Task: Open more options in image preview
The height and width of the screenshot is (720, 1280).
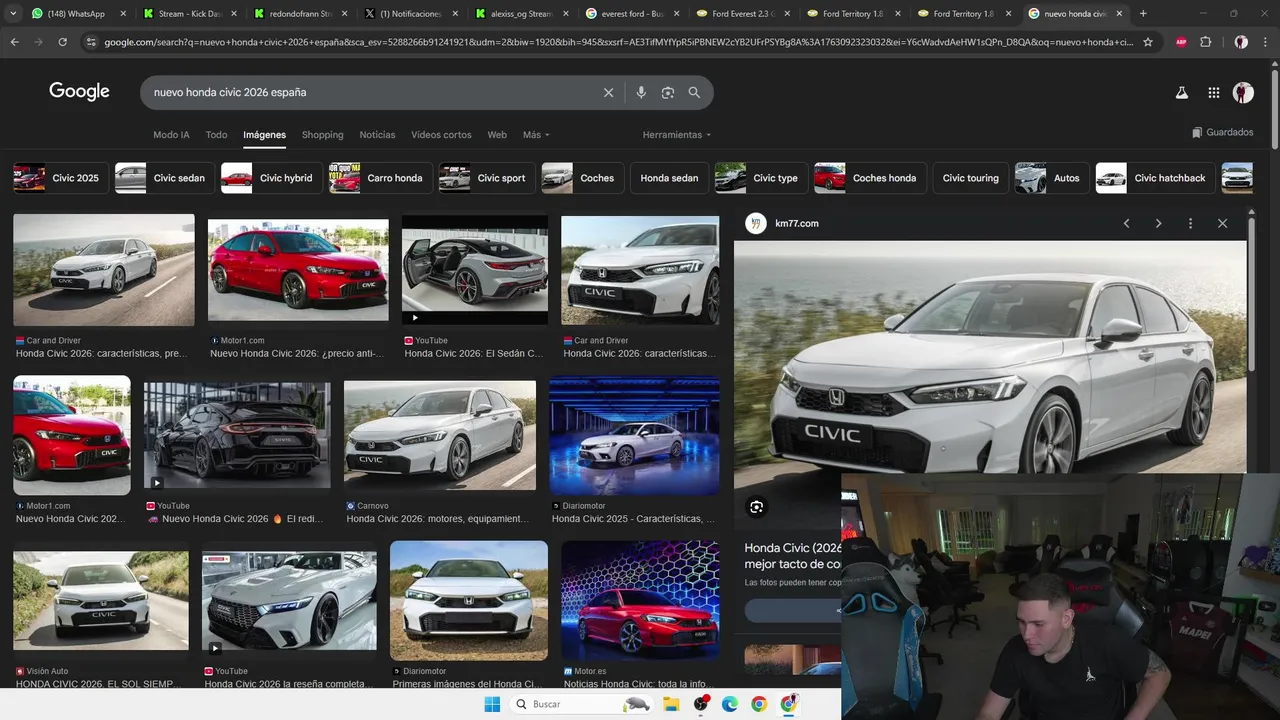Action: [x=1190, y=223]
